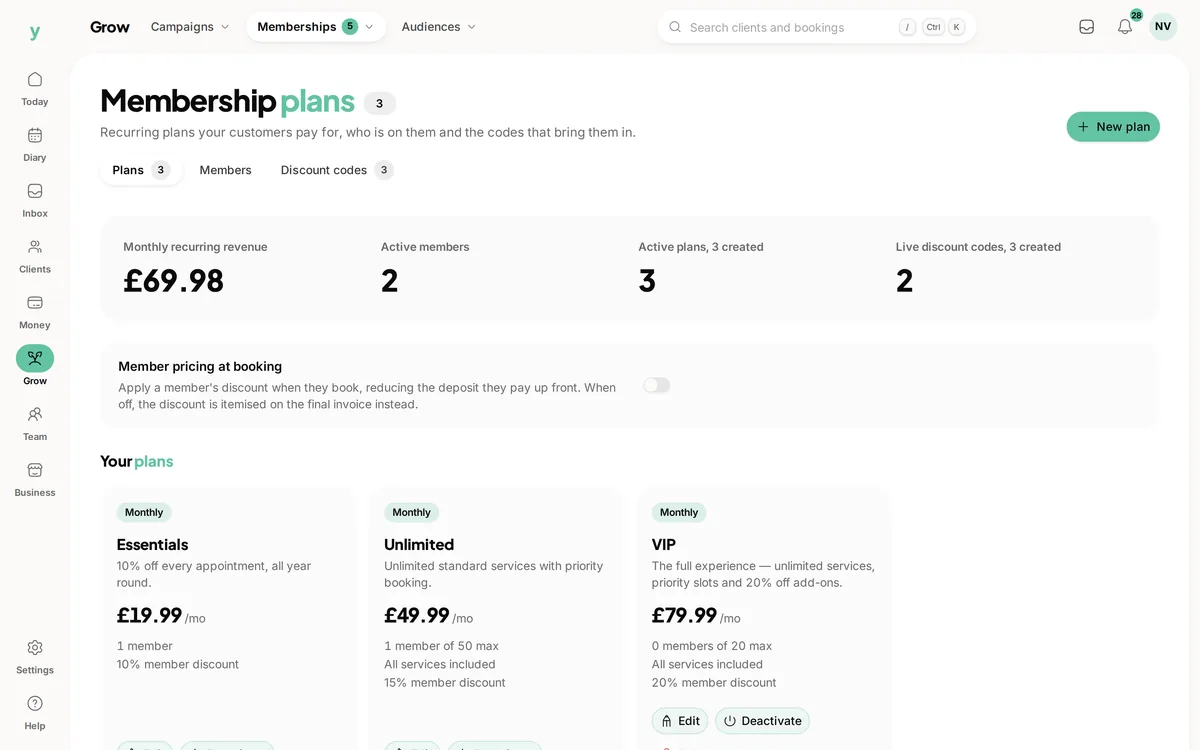Screen dimensions: 1200x750
Task: Open the top bar inbox tray icon
Action: [x=1087, y=27]
